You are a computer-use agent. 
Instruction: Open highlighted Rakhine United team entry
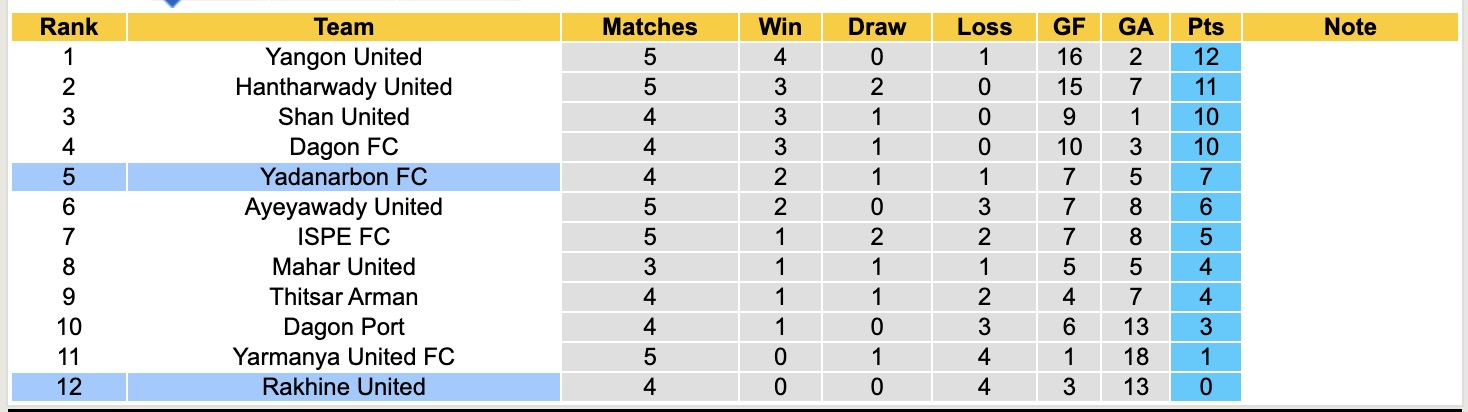[x=343, y=387]
